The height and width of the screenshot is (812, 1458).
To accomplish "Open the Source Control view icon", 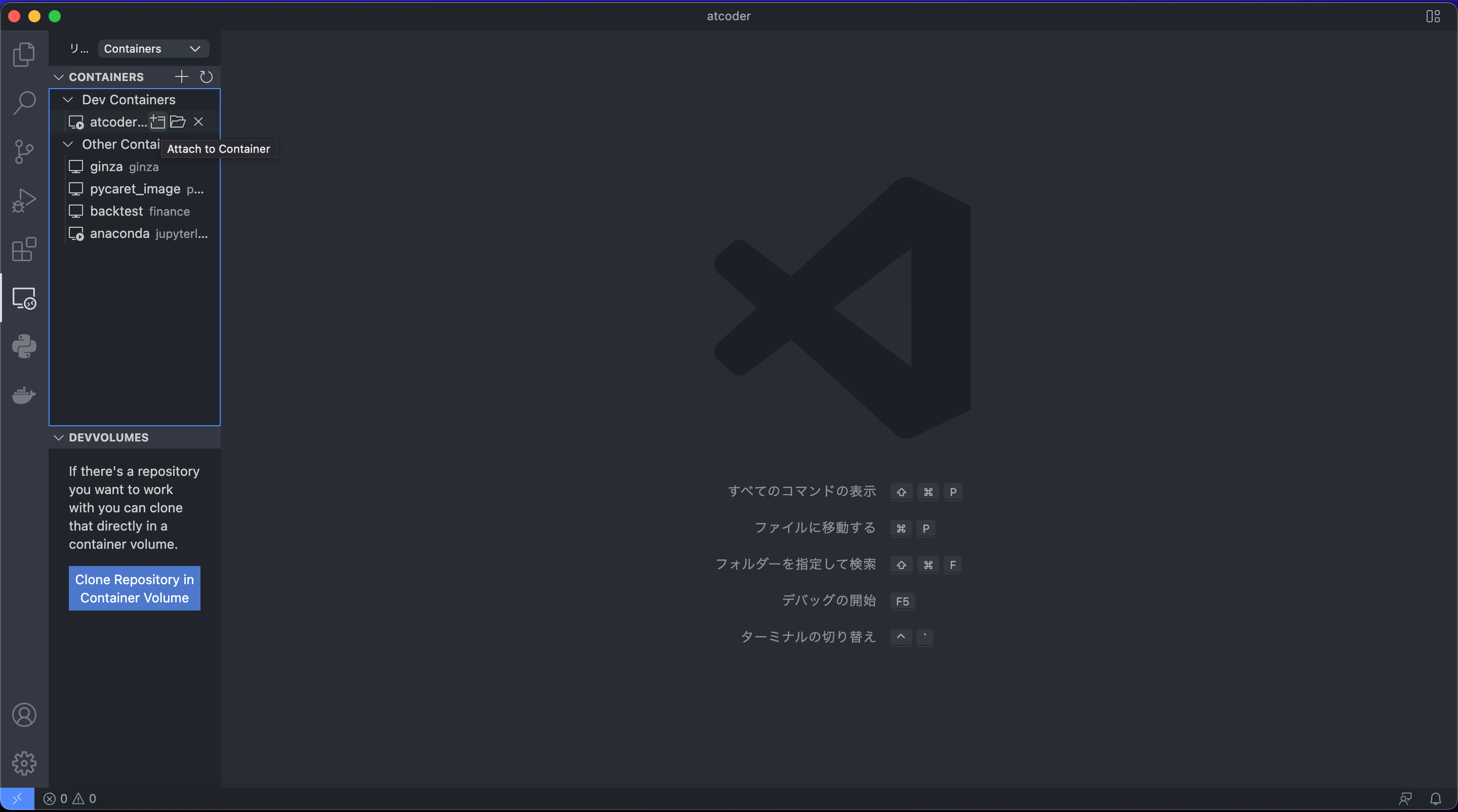I will tap(24, 152).
